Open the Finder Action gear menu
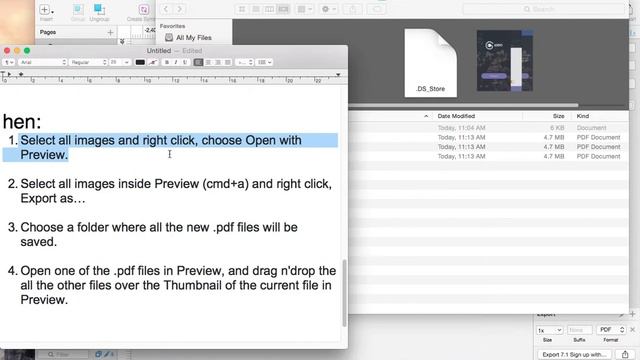The image size is (640, 360). pos(328,9)
